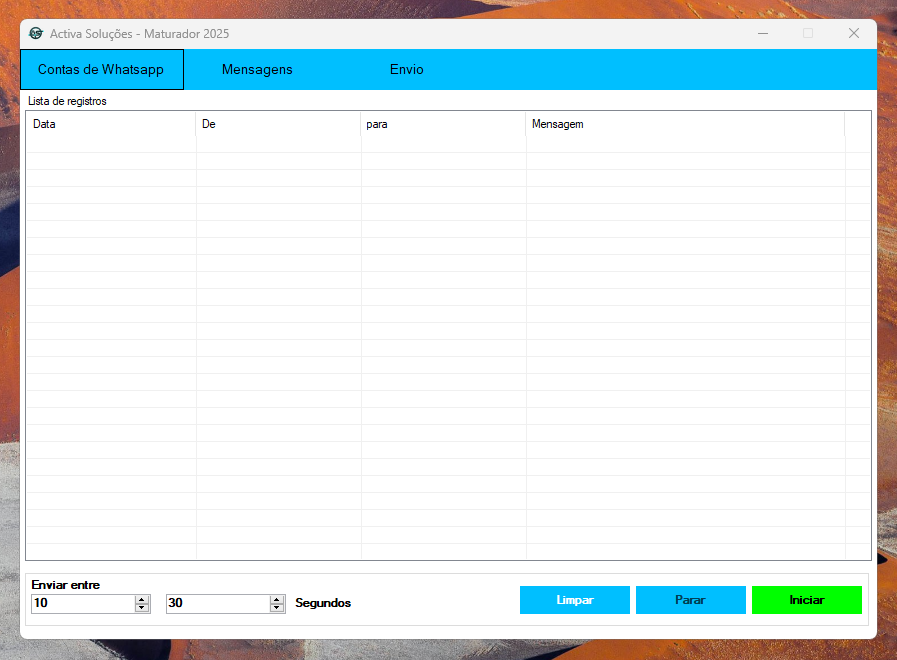Start sending with the green Iniciar button

[806, 600]
